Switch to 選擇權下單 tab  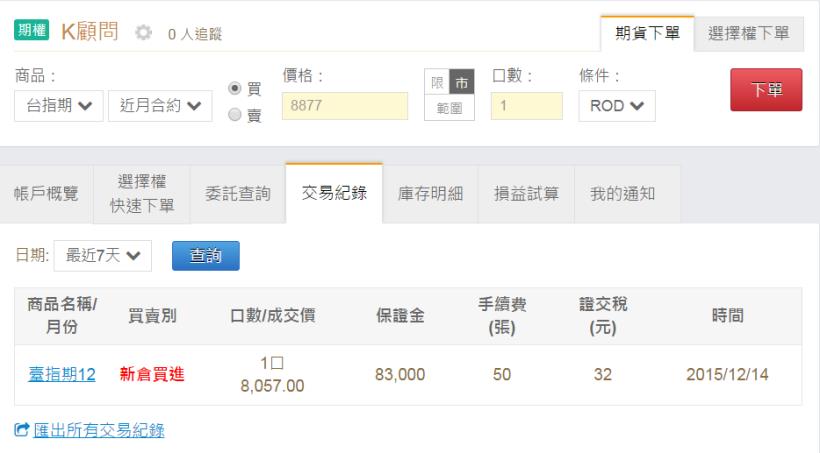click(x=749, y=33)
